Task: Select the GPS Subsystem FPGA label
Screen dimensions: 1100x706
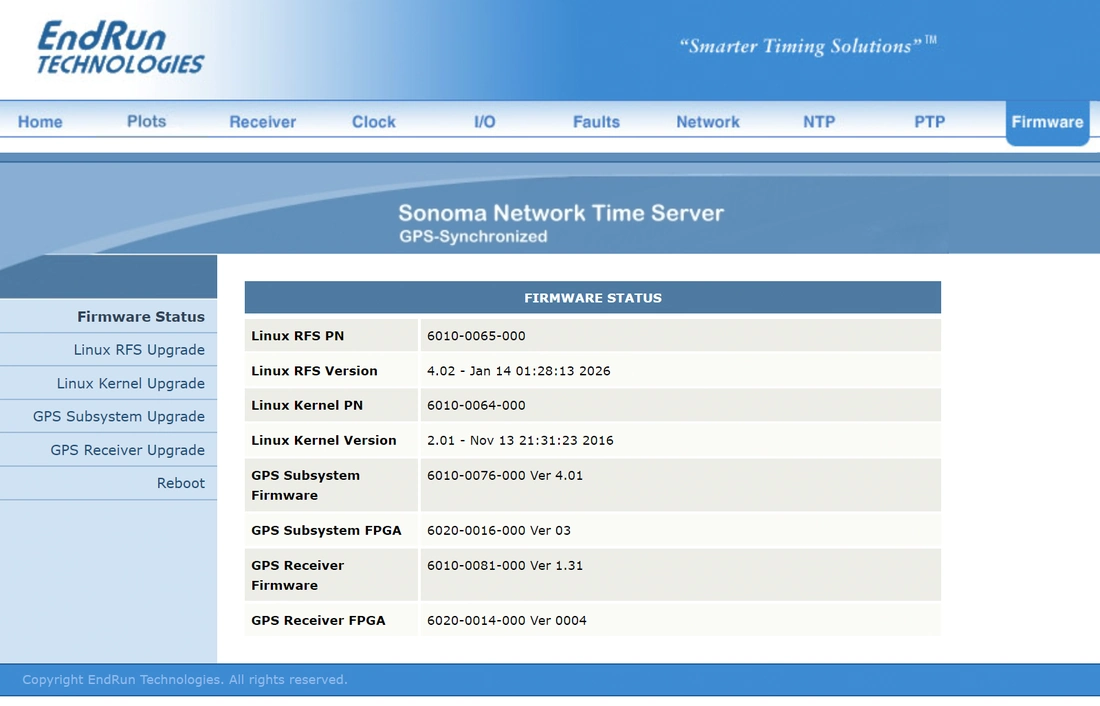Action: 326,530
